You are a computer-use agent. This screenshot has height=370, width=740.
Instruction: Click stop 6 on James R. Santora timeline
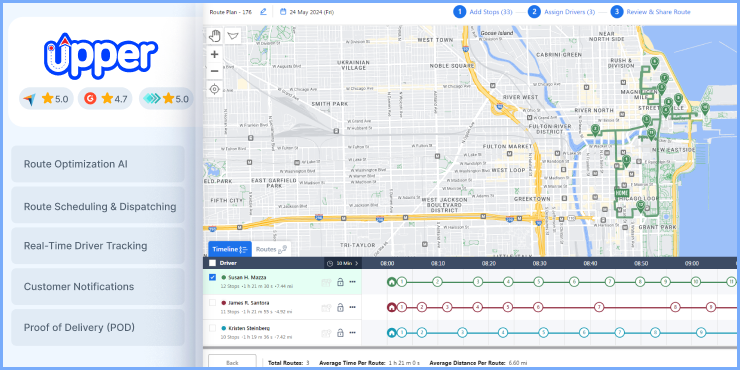point(538,307)
